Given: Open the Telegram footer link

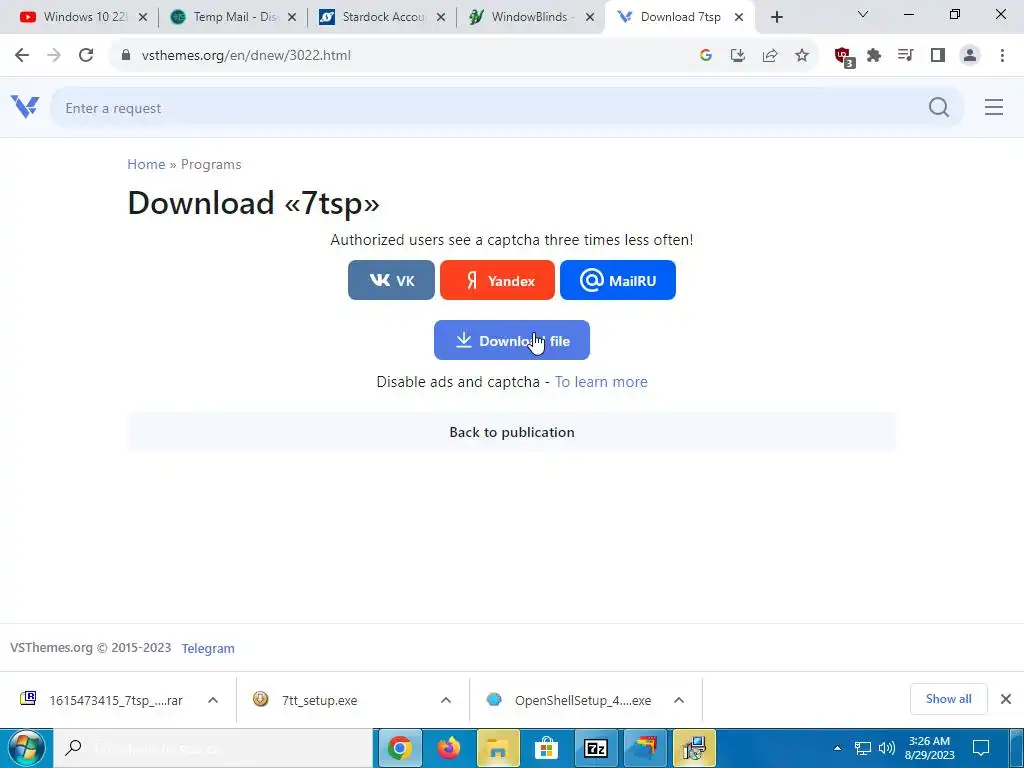Looking at the screenshot, I should point(208,648).
